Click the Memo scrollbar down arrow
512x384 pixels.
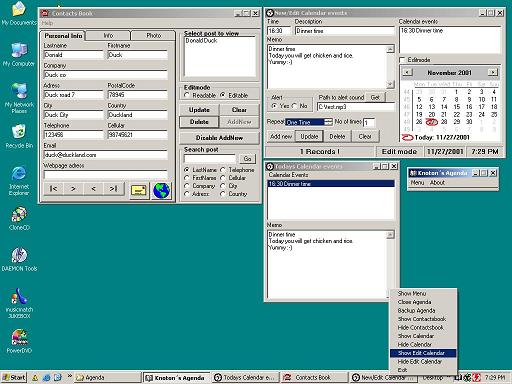390,84
